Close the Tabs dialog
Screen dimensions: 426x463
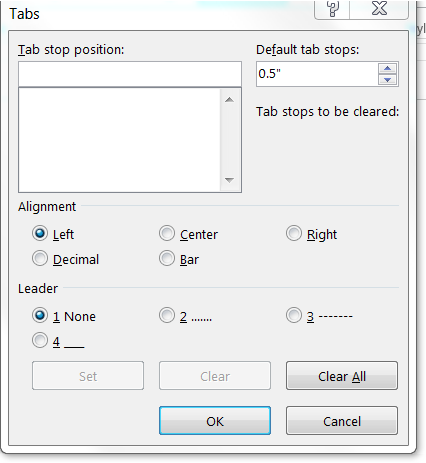tap(379, 9)
